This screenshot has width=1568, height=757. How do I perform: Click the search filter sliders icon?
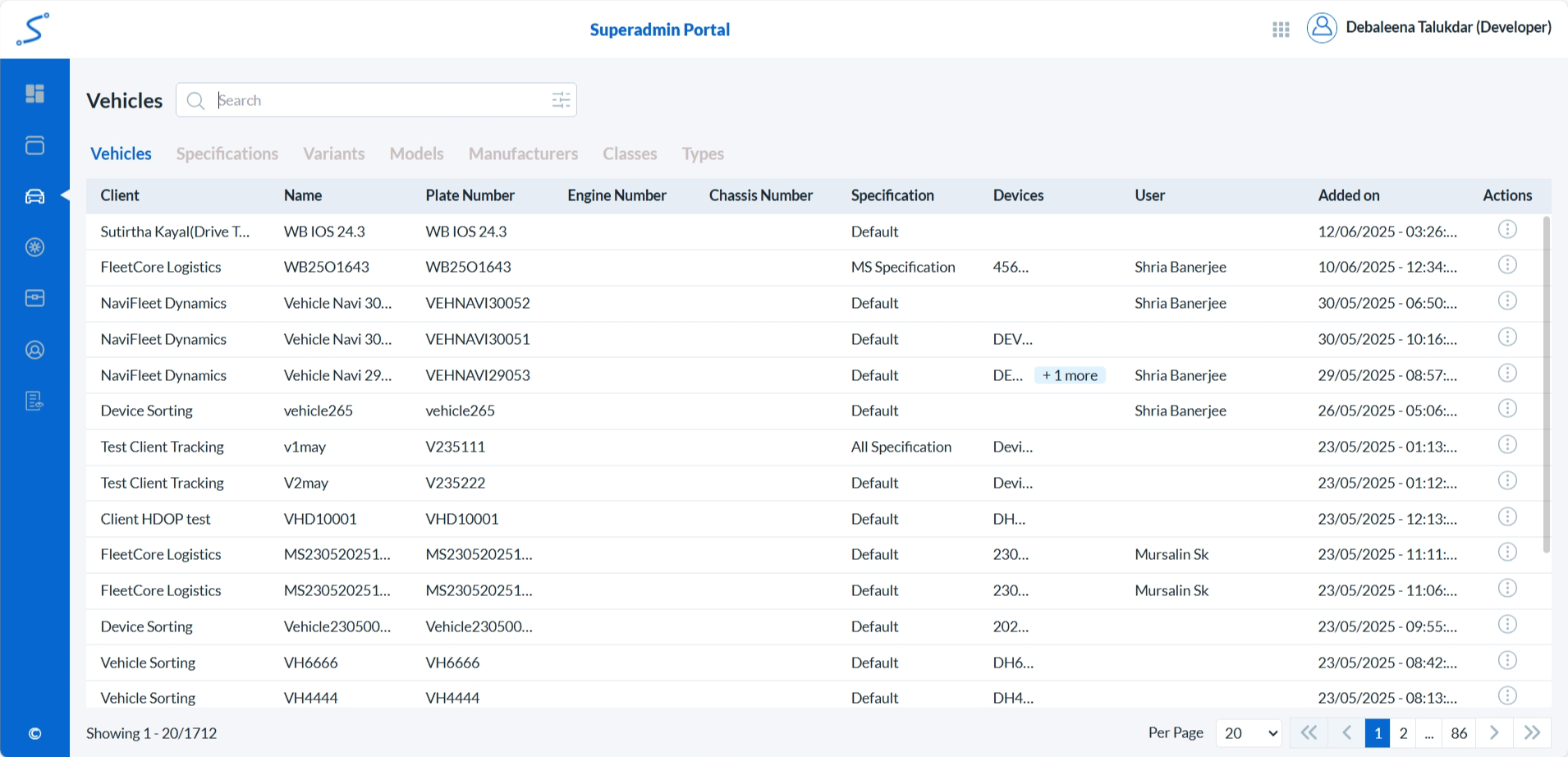point(561,100)
